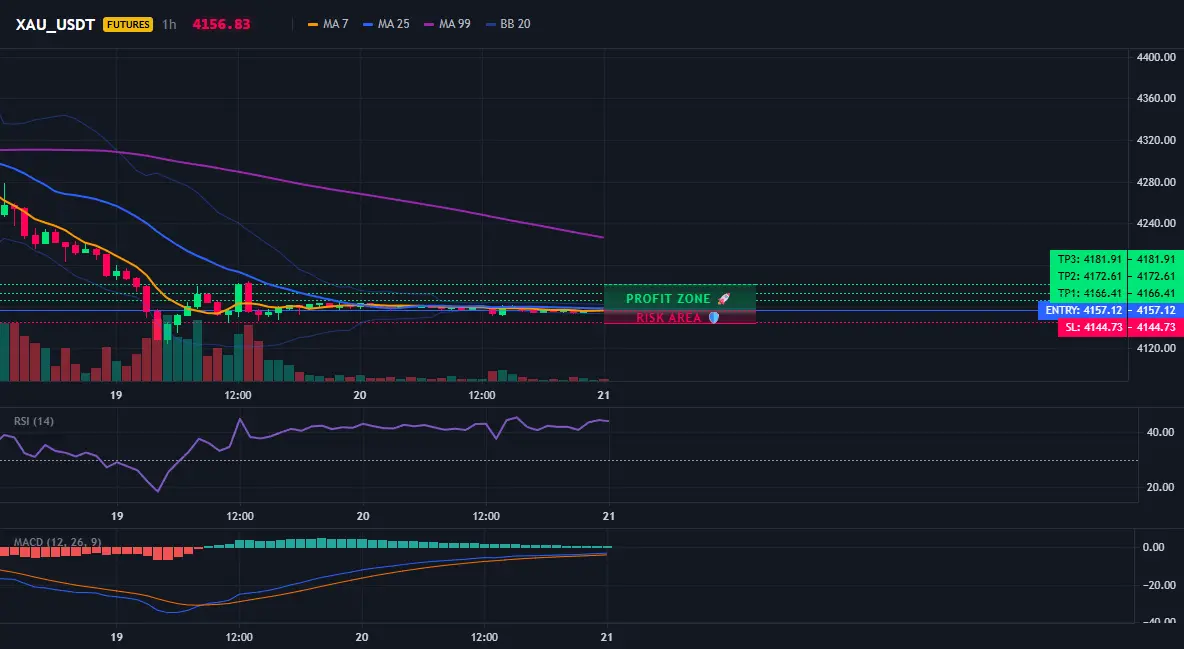Screen dimensions: 1184x649
Task: Toggle the MA 99 legend indicator
Action: 447,24
